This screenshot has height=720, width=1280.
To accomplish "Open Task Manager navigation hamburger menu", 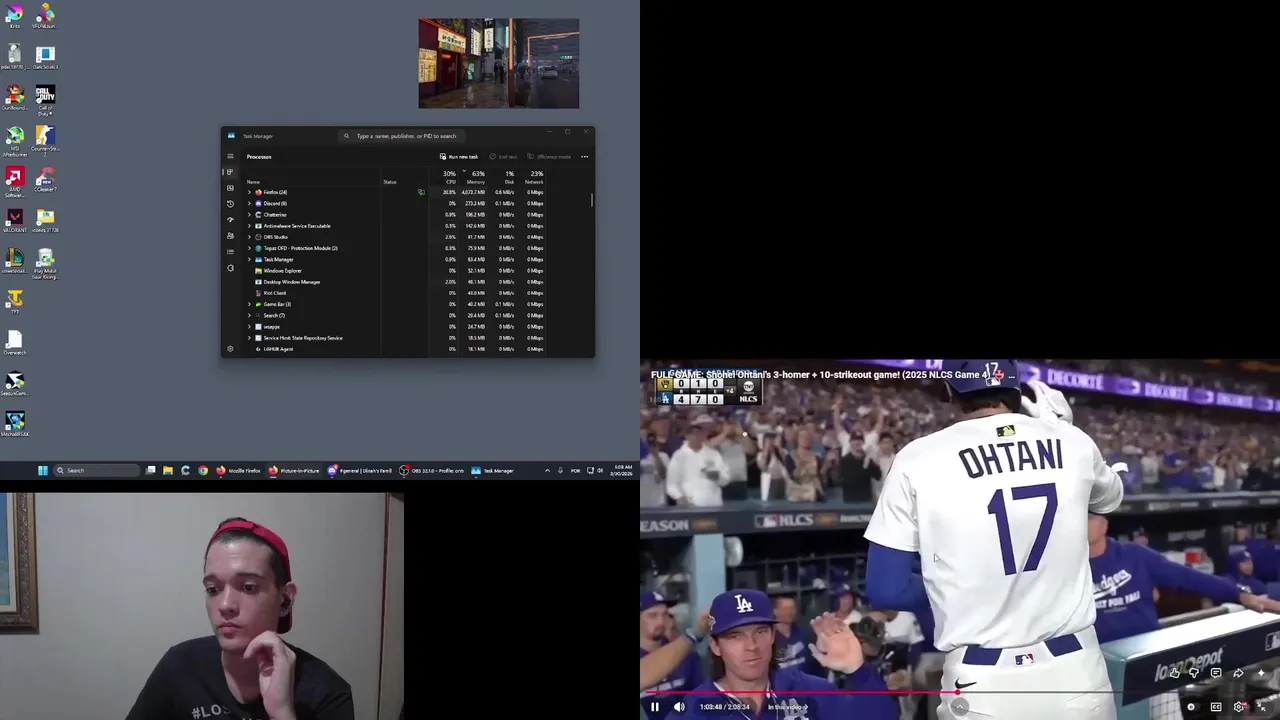I will coord(230,156).
